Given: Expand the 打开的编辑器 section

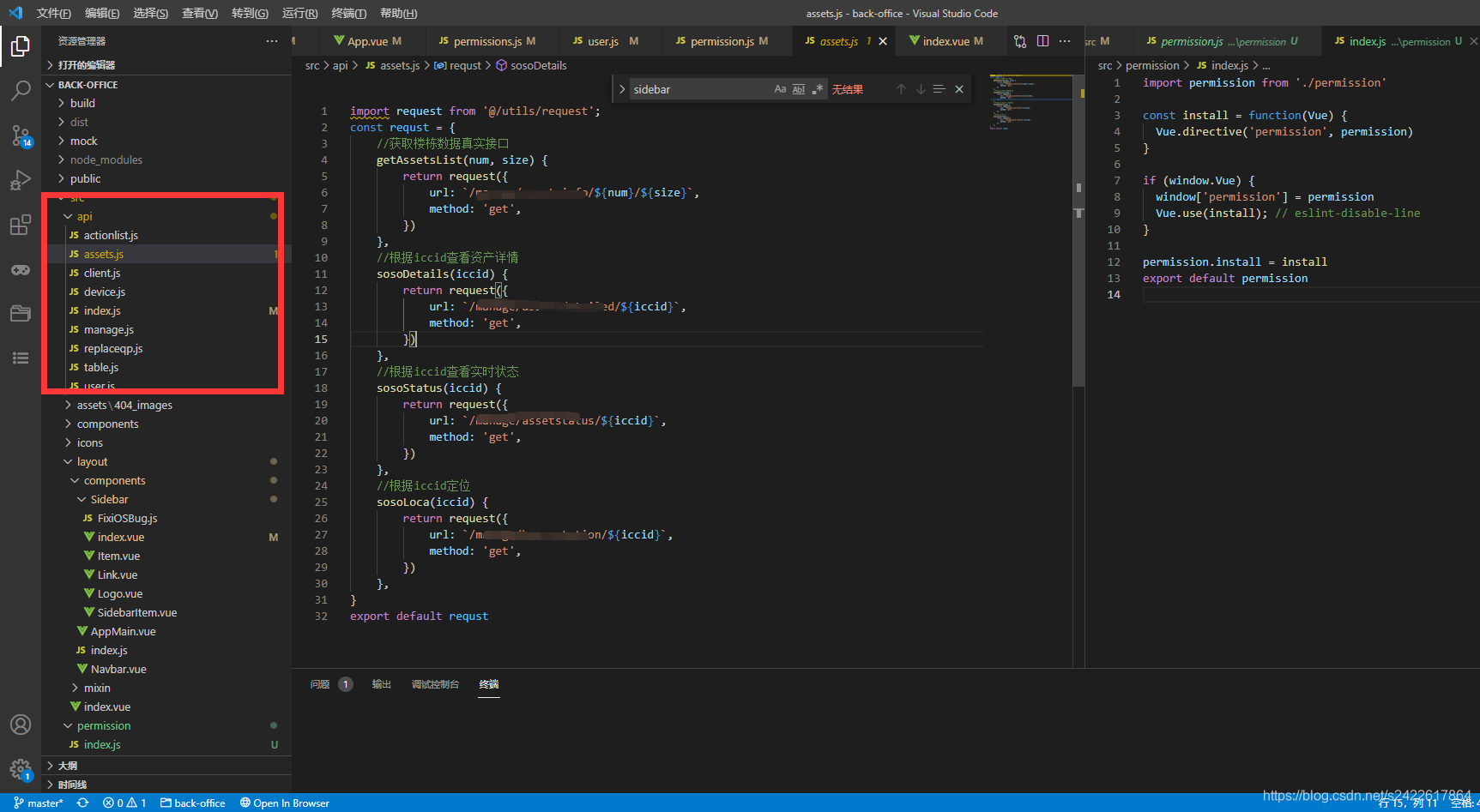Looking at the screenshot, I should coord(166,65).
